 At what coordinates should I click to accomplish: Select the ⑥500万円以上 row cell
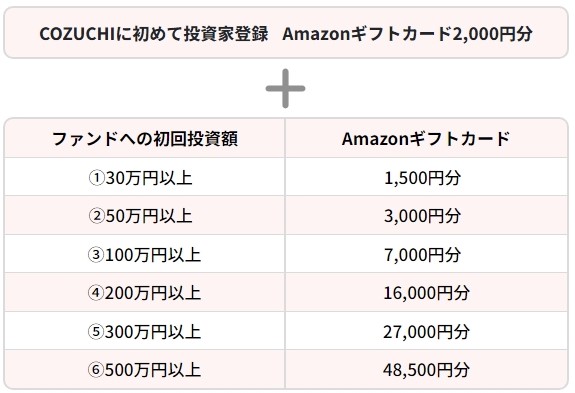[145, 369]
